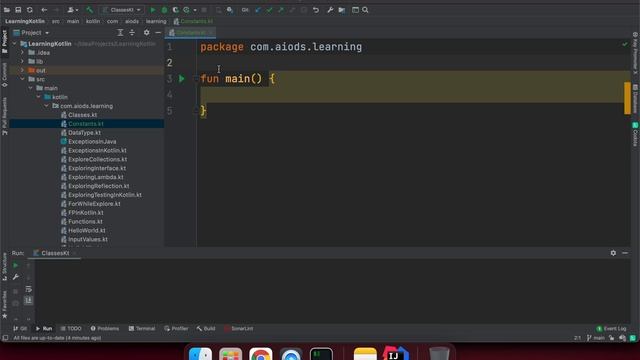This screenshot has width=640, height=360.
Task: Open the ClassesKt run configuration dropdown
Action: (x=121, y=10)
